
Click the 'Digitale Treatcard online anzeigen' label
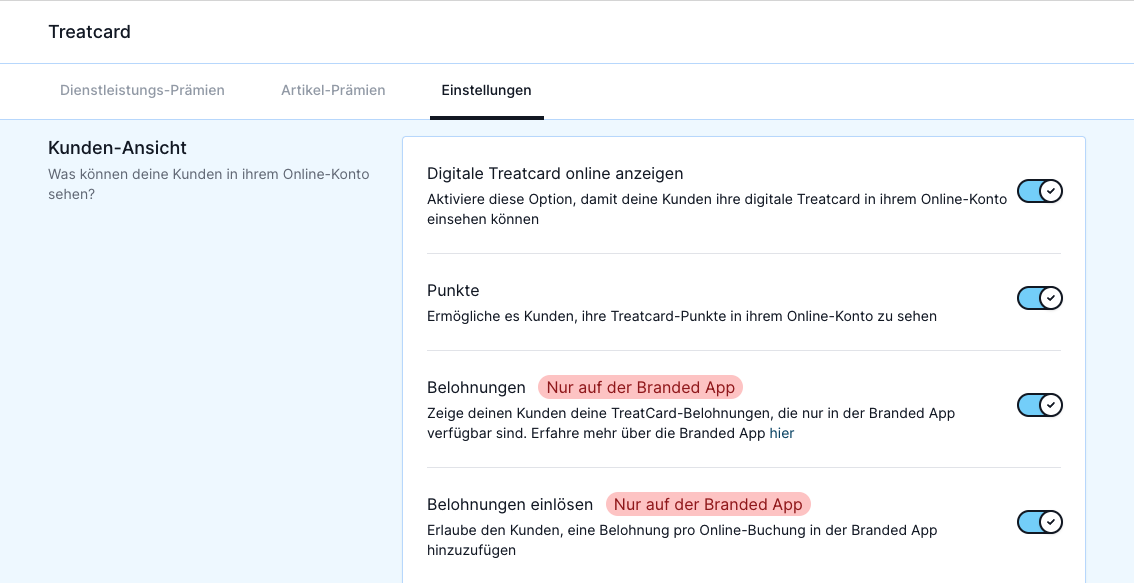pyautogui.click(x=555, y=174)
